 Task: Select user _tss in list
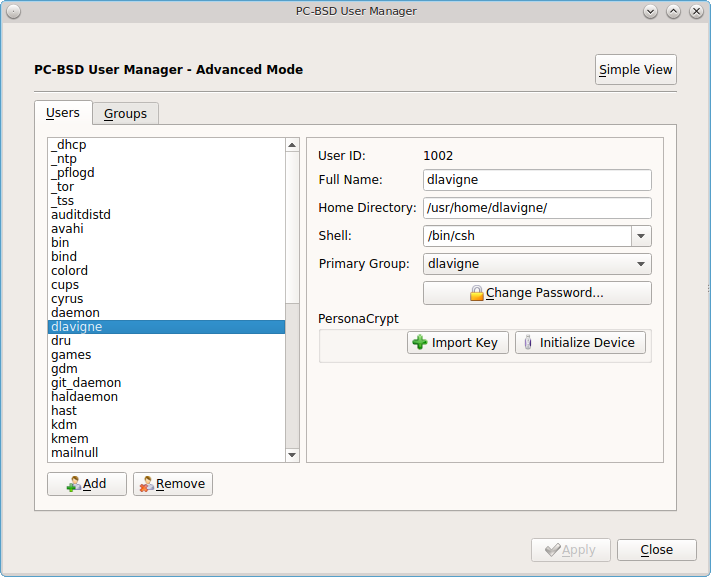click(x=166, y=201)
